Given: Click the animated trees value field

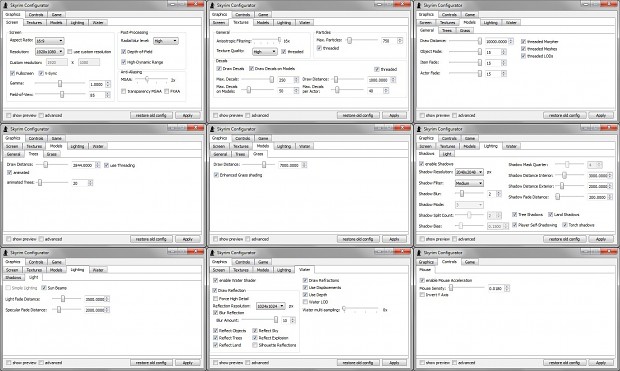Looking at the screenshot, I should coord(79,183).
